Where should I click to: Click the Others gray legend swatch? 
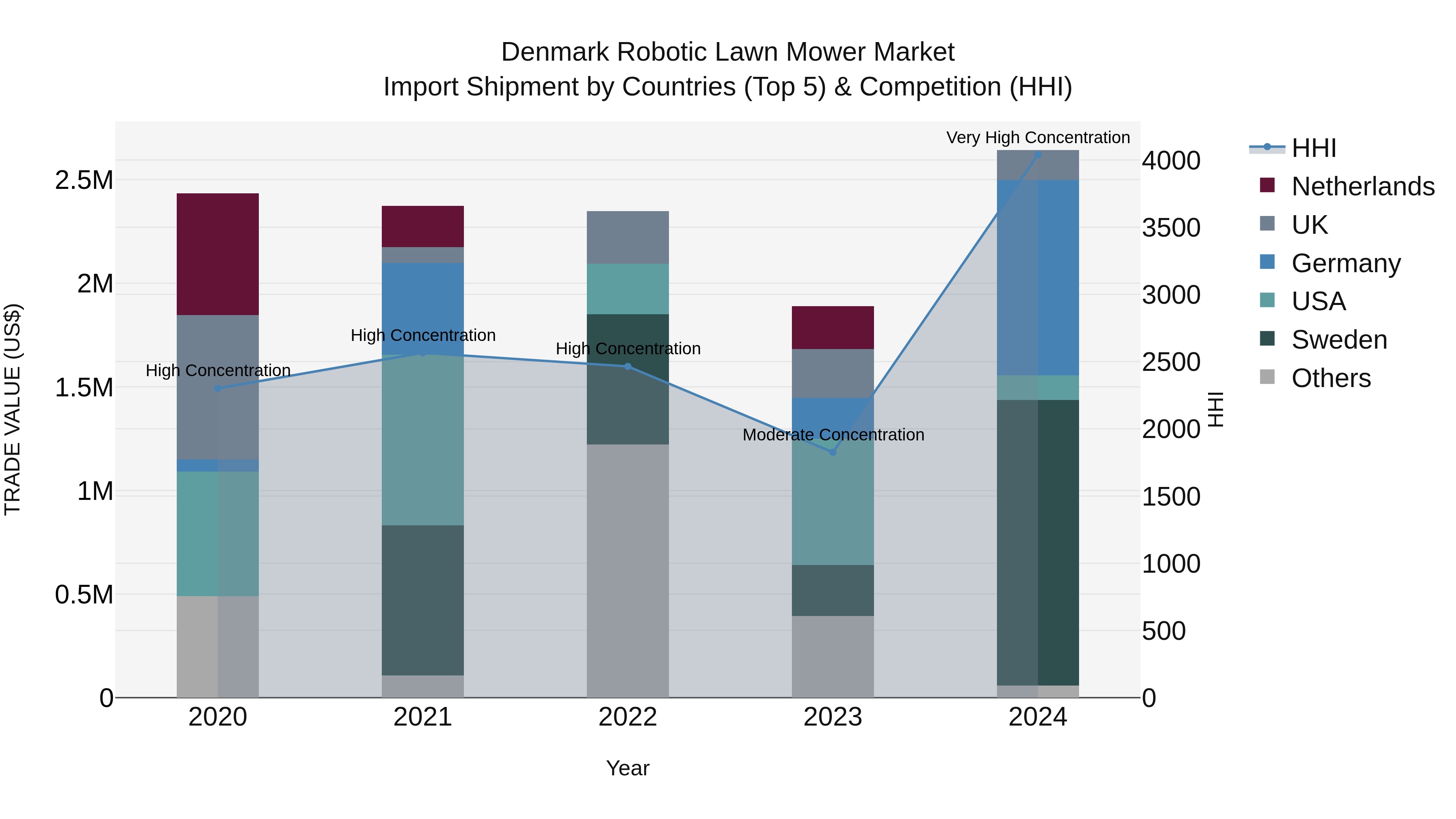(1267, 377)
